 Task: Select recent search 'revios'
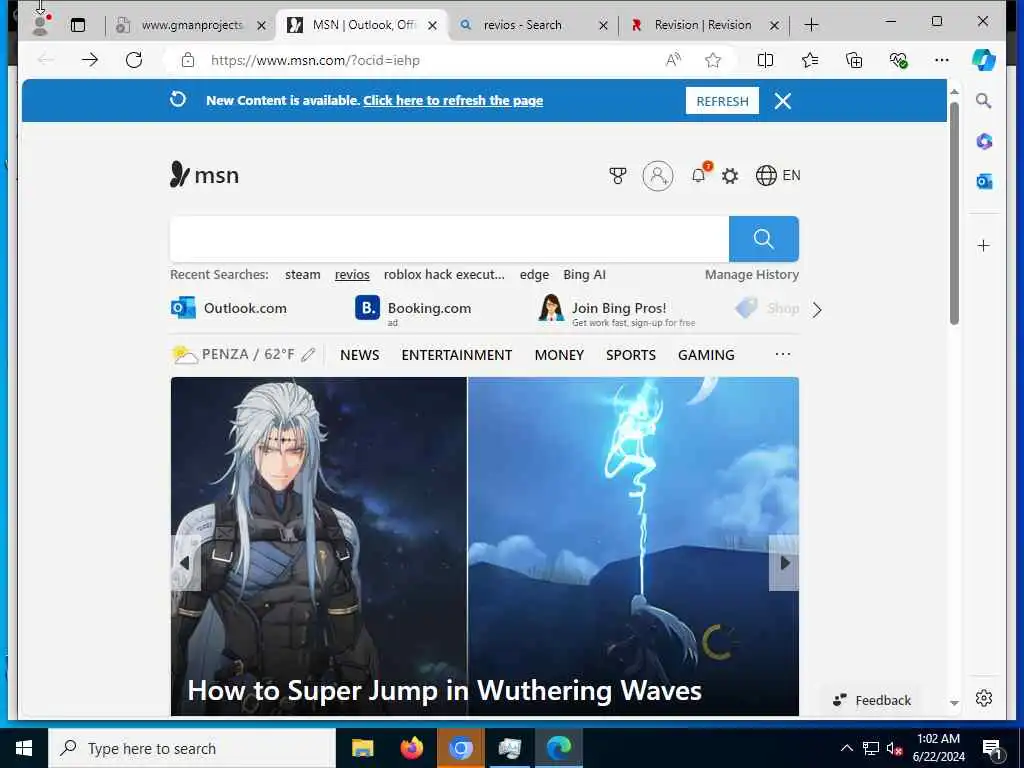click(x=352, y=275)
